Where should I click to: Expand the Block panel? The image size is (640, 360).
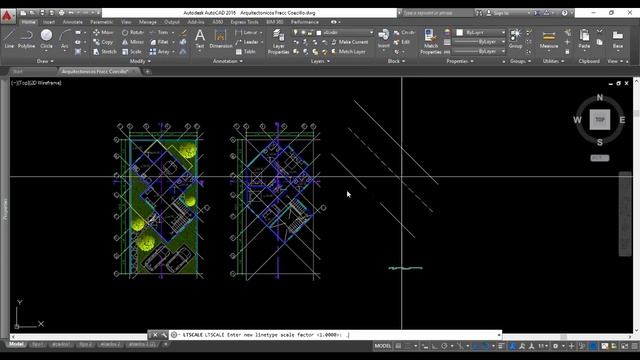coord(396,61)
